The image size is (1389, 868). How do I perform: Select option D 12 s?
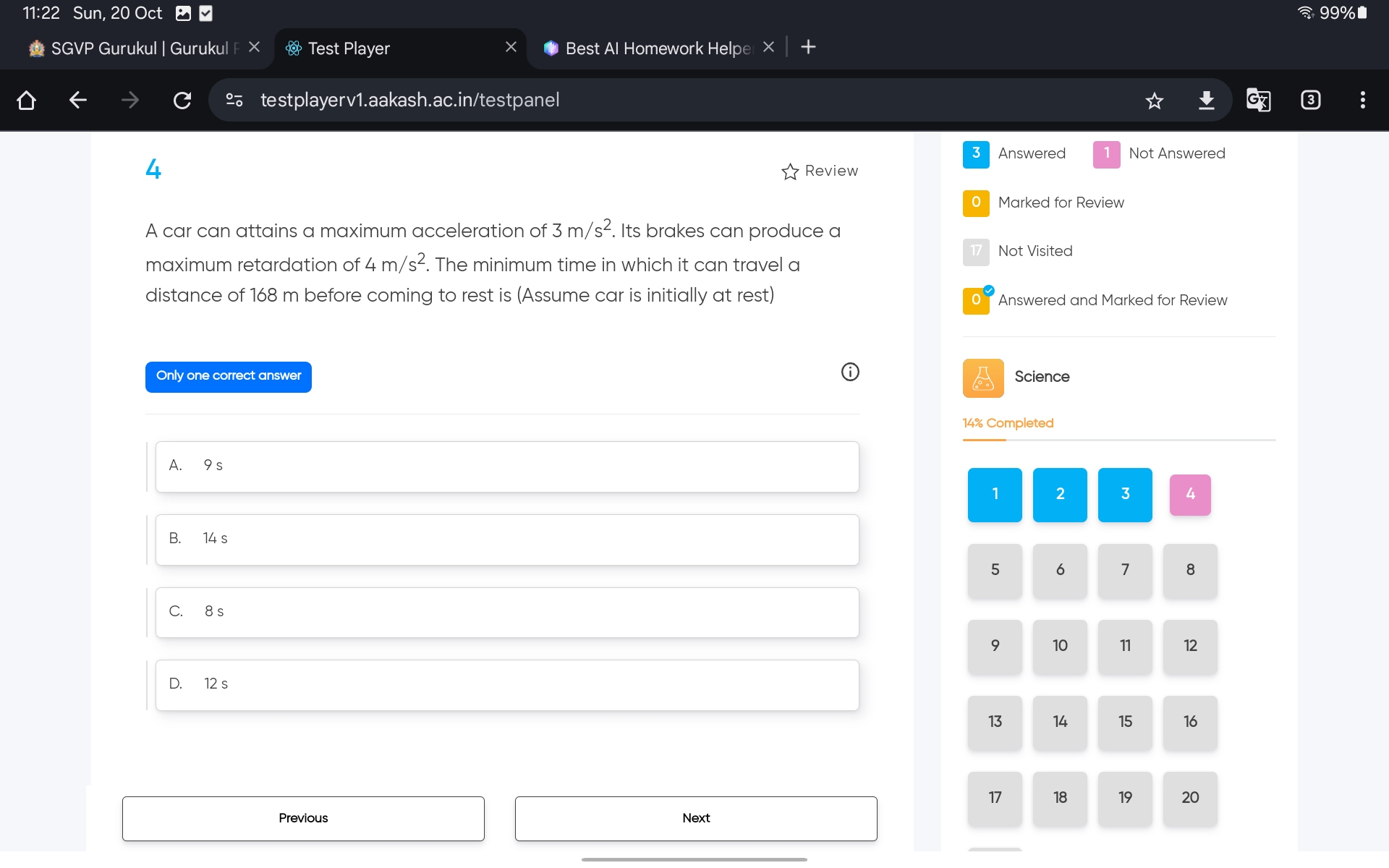507,685
